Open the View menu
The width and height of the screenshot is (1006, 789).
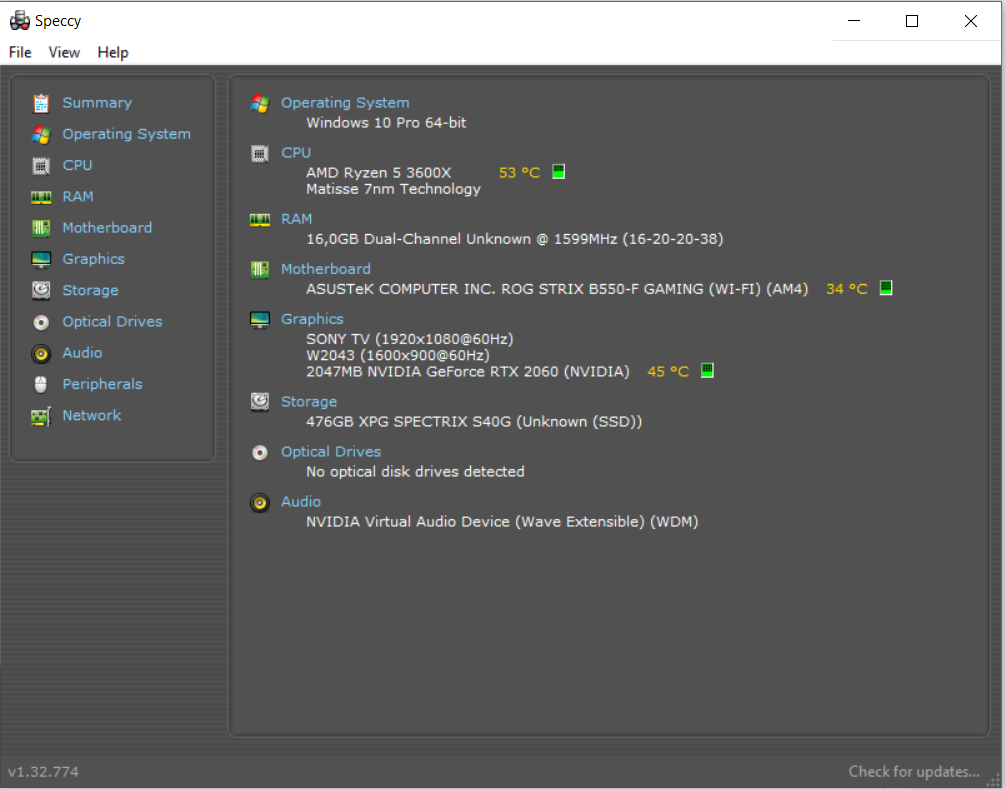tap(64, 53)
